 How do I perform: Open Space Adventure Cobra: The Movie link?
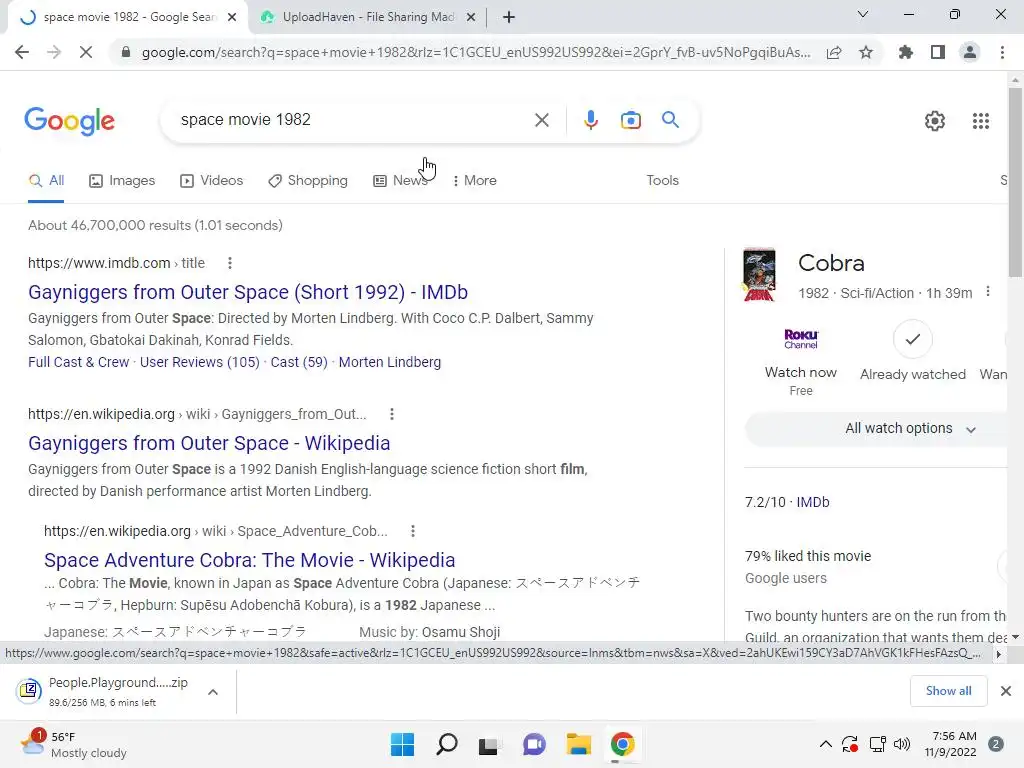249,560
